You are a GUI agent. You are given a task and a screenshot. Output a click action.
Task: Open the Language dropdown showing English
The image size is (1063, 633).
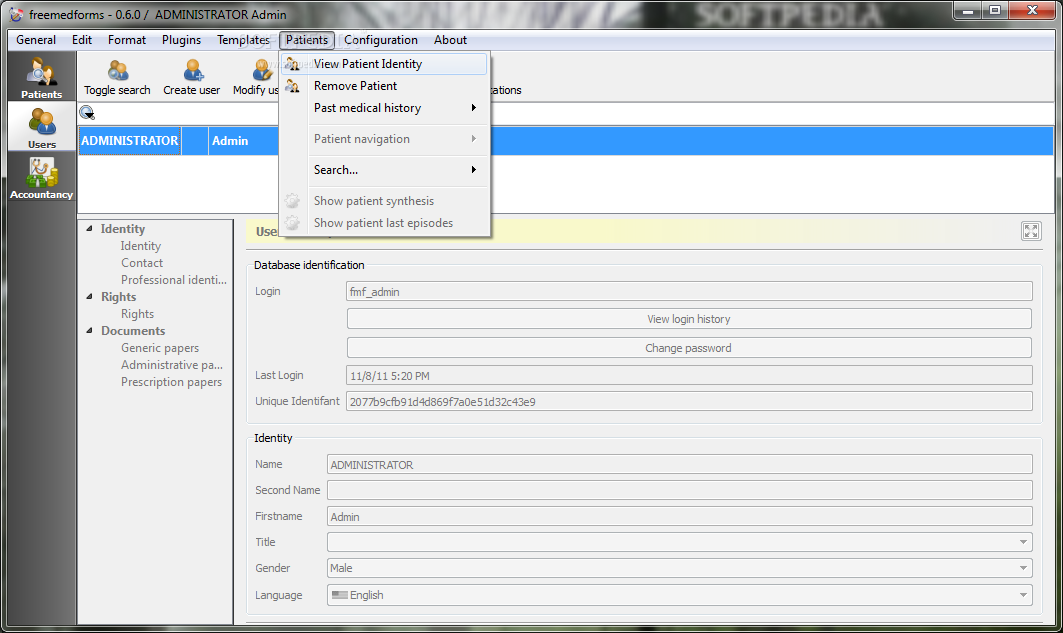coord(679,595)
